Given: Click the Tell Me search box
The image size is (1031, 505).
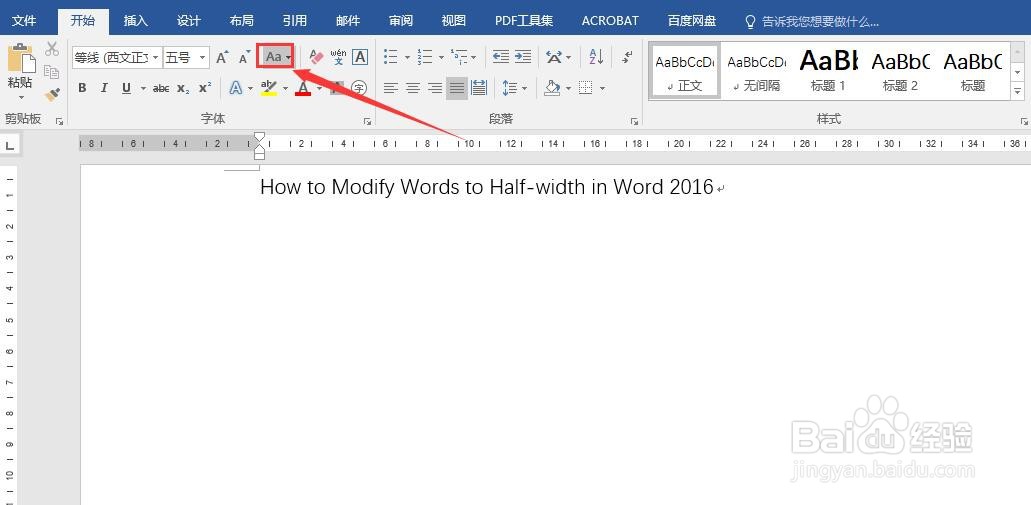Looking at the screenshot, I should tap(813, 22).
